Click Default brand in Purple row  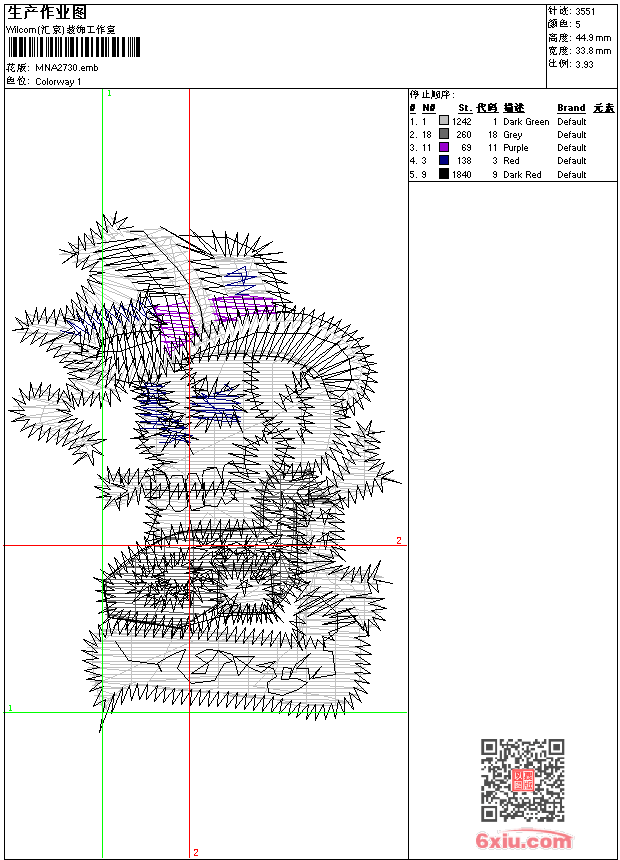tap(572, 148)
